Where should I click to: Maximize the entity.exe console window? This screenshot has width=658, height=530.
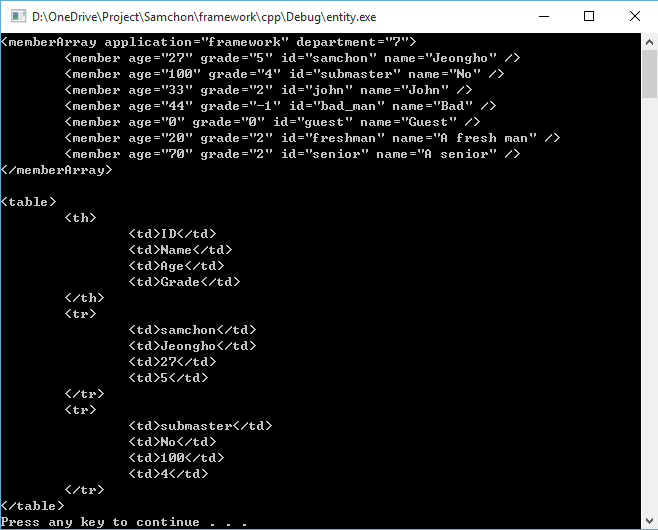589,16
